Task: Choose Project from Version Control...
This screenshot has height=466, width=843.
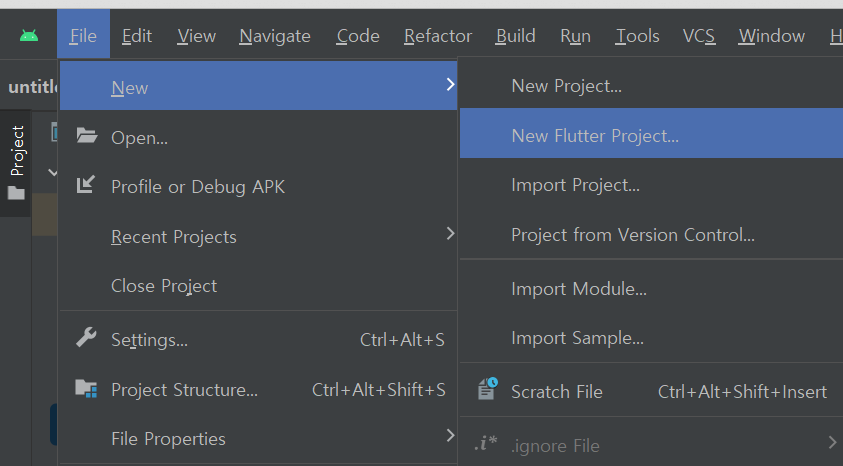Action: point(632,235)
